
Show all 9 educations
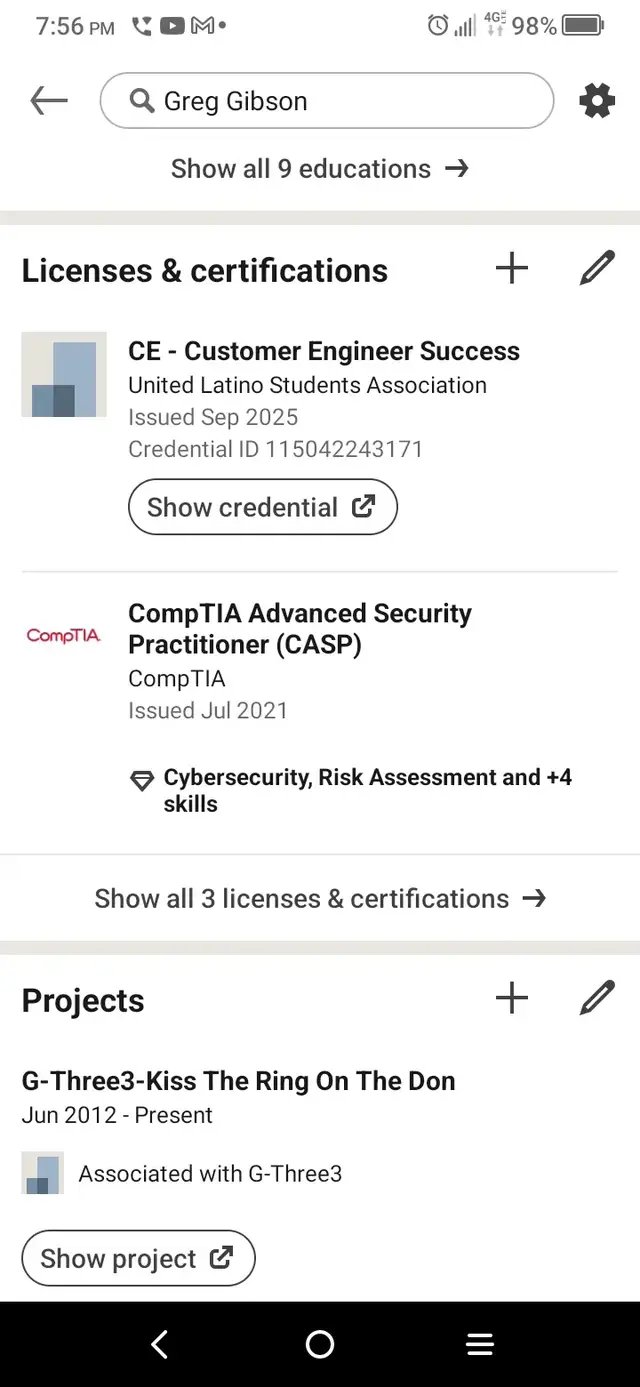(x=320, y=168)
